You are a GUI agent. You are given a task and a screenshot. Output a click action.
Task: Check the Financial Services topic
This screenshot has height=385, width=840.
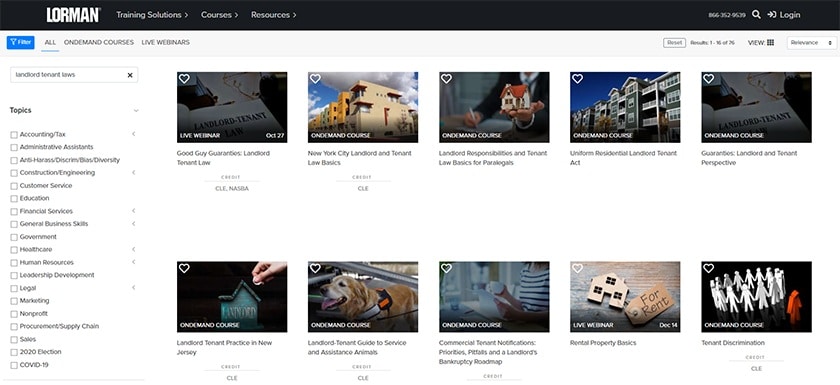point(14,212)
